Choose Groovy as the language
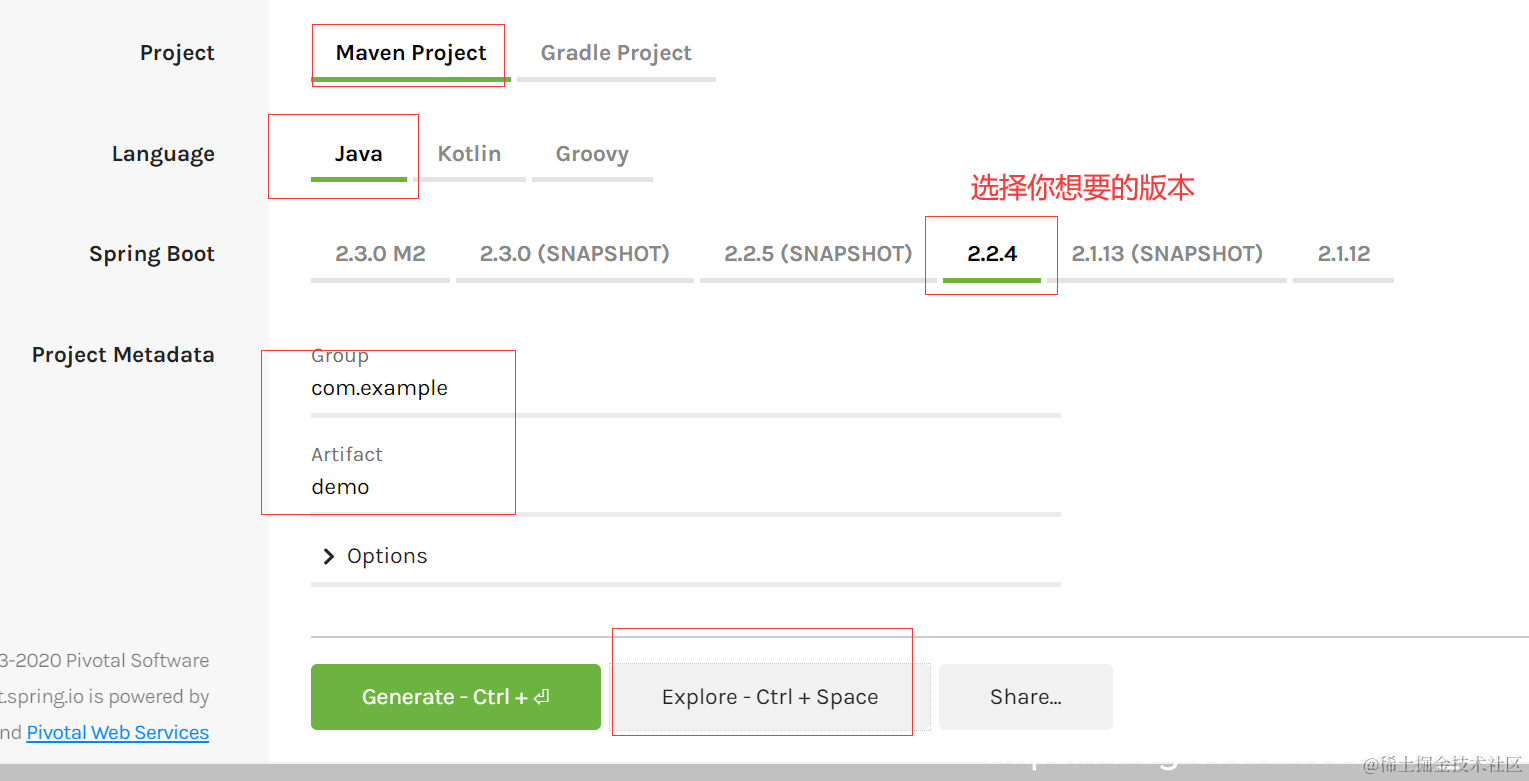The width and height of the screenshot is (1529, 781). point(592,154)
